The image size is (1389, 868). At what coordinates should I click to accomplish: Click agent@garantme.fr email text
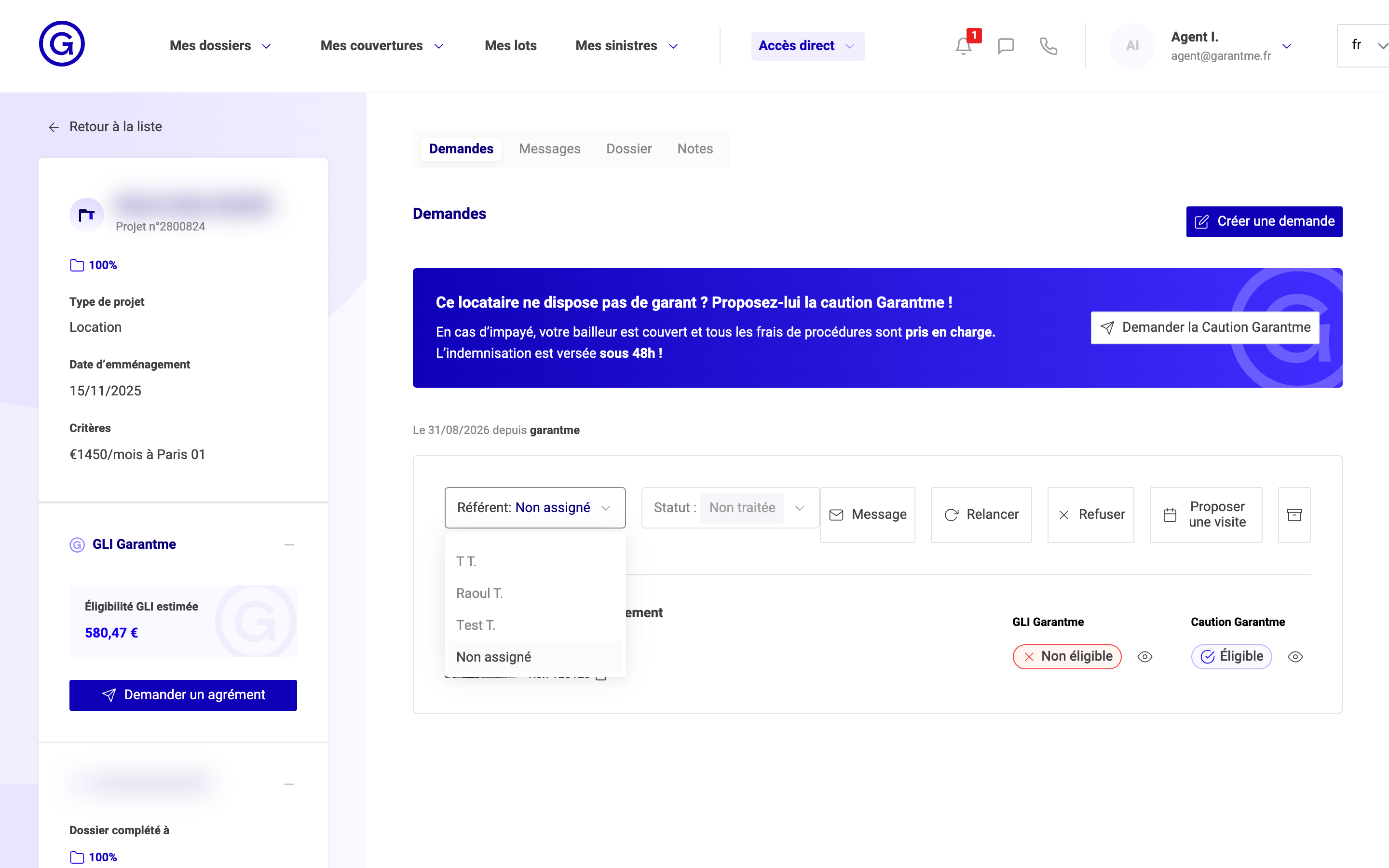pos(1221,55)
